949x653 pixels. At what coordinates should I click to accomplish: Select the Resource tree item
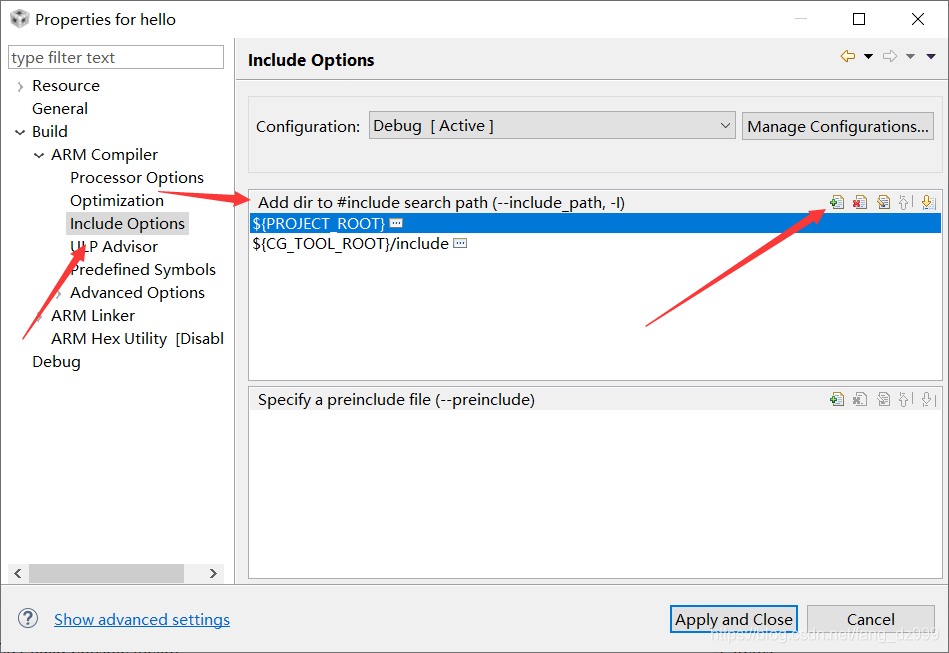[66, 86]
